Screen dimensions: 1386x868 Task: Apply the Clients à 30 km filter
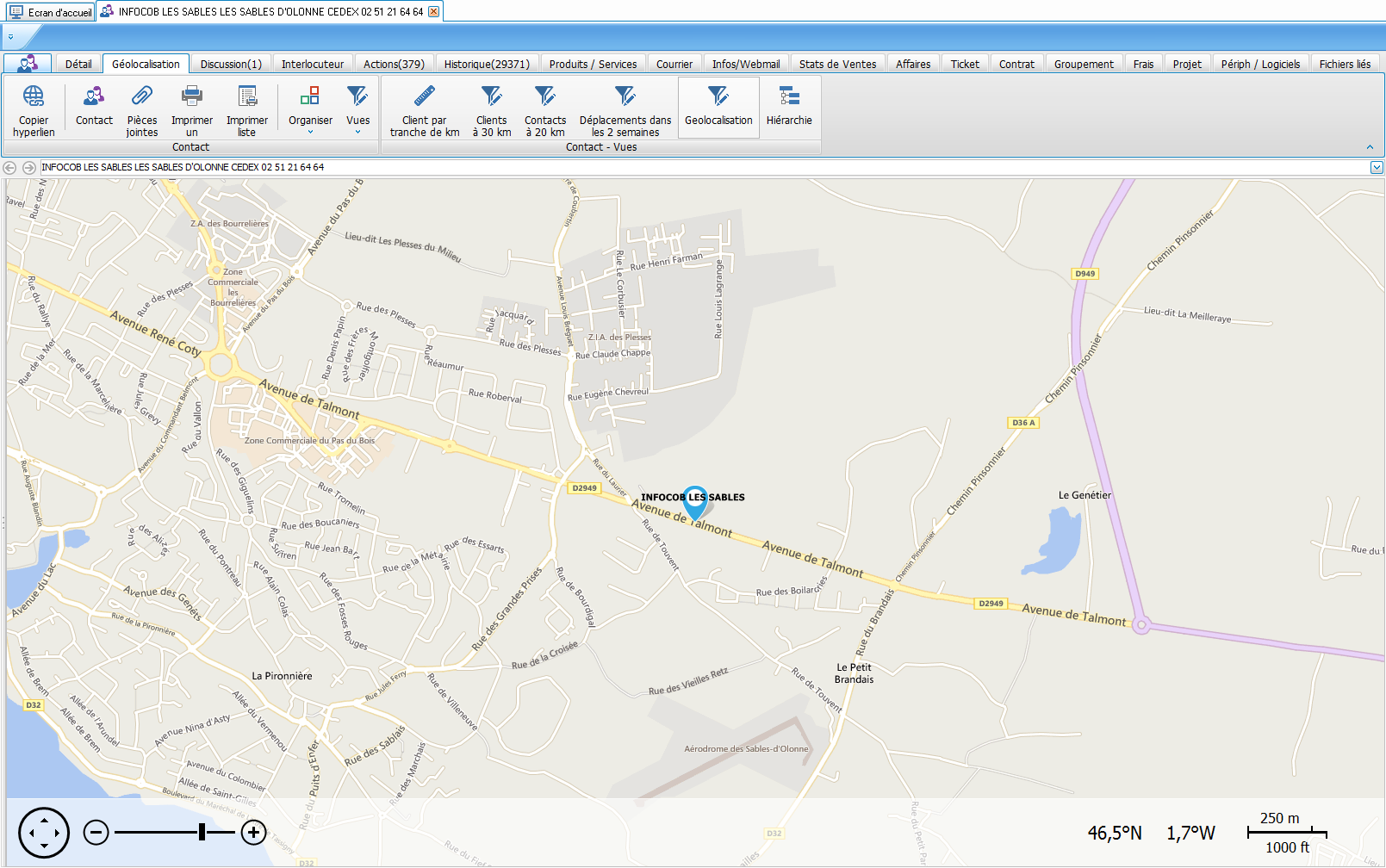coord(492,96)
